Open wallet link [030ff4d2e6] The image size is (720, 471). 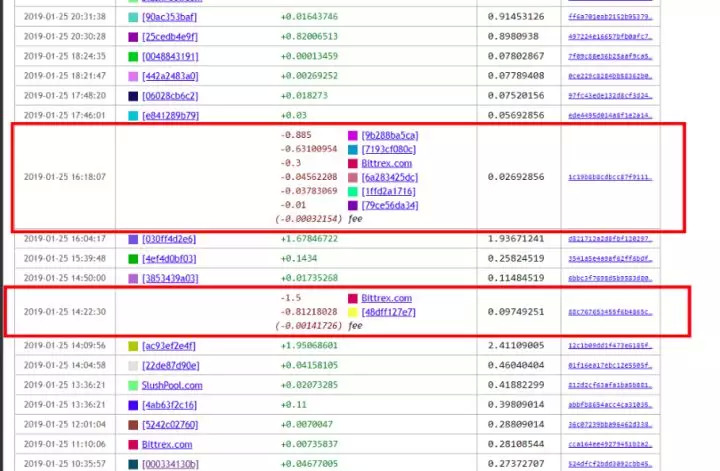[x=169, y=239]
